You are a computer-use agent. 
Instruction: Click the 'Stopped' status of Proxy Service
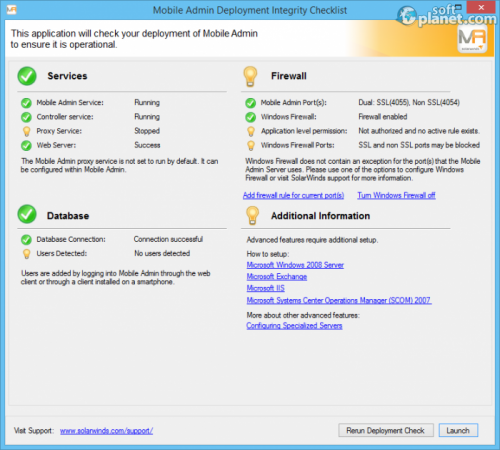(147, 131)
